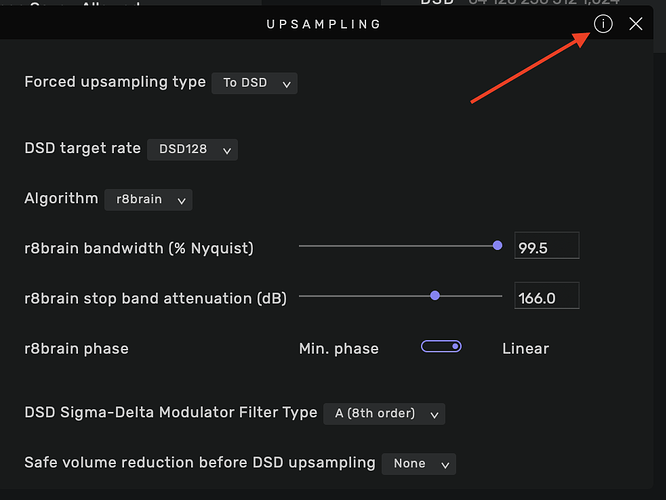Open the Forced upsampling type dropdown
666x500 pixels.
(255, 83)
